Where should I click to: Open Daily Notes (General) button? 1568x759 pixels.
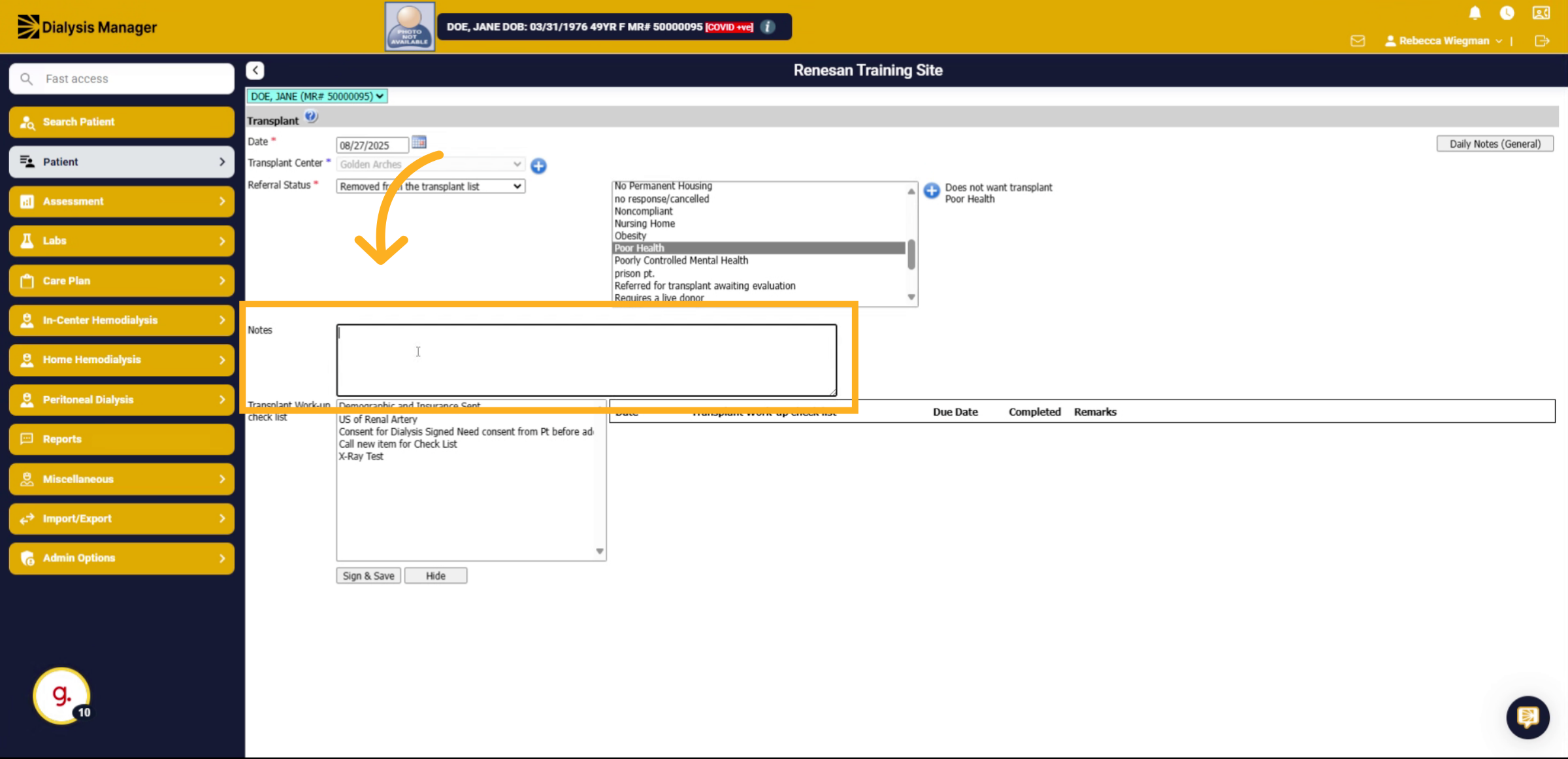1495,144
